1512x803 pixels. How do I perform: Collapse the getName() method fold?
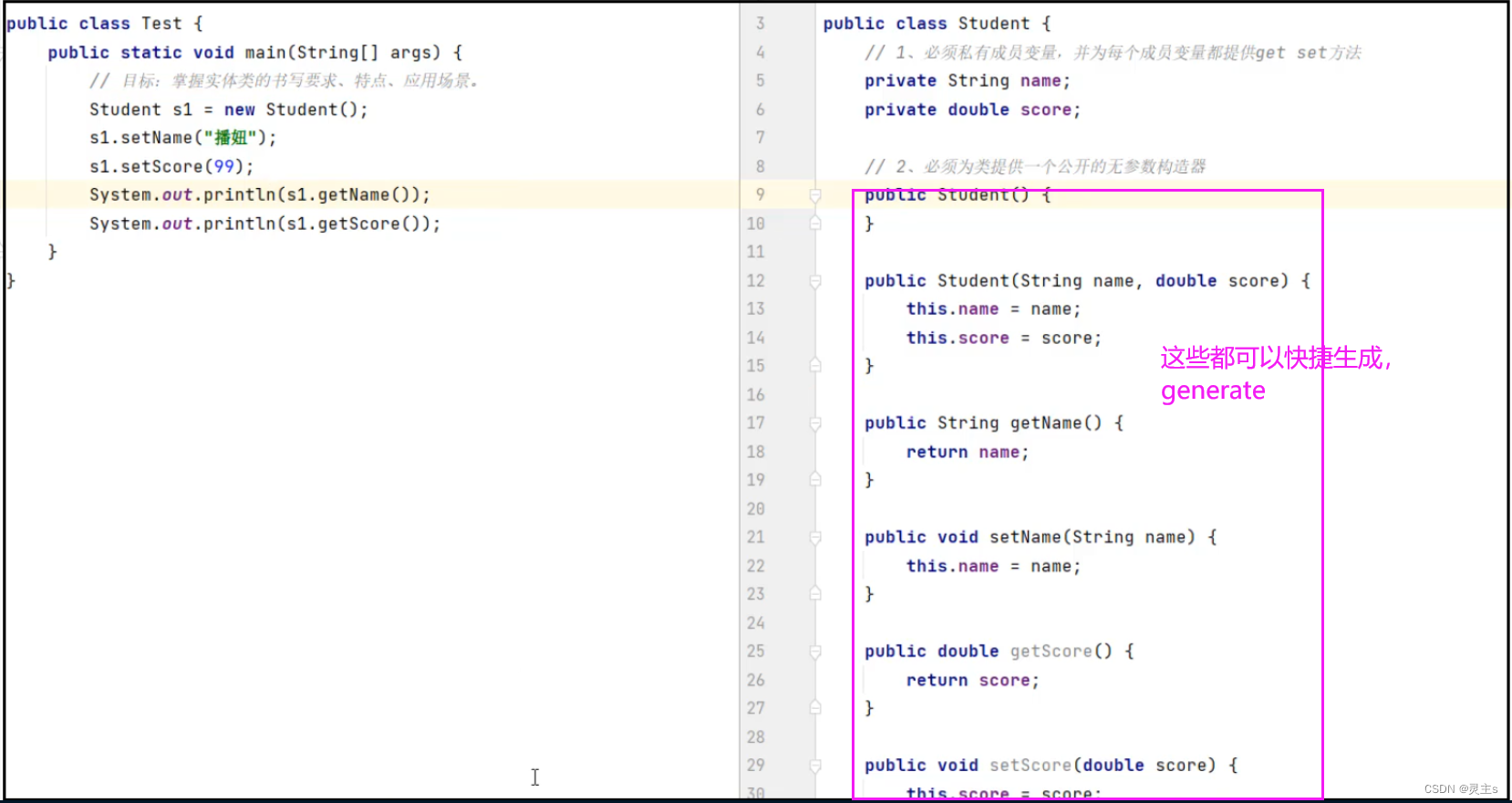tap(815, 423)
